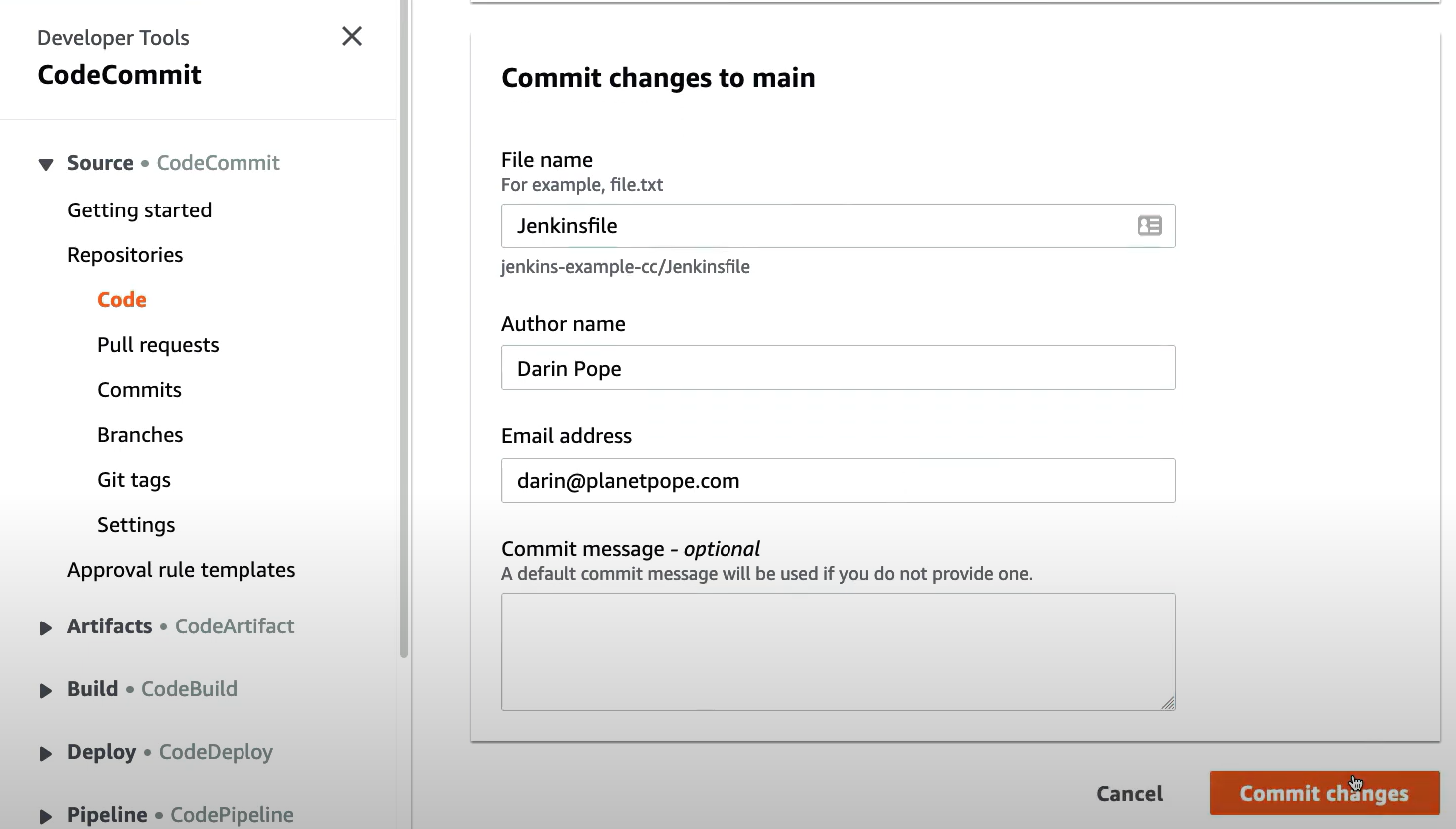Open Getting started page
This screenshot has height=829, width=1456.
point(140,210)
